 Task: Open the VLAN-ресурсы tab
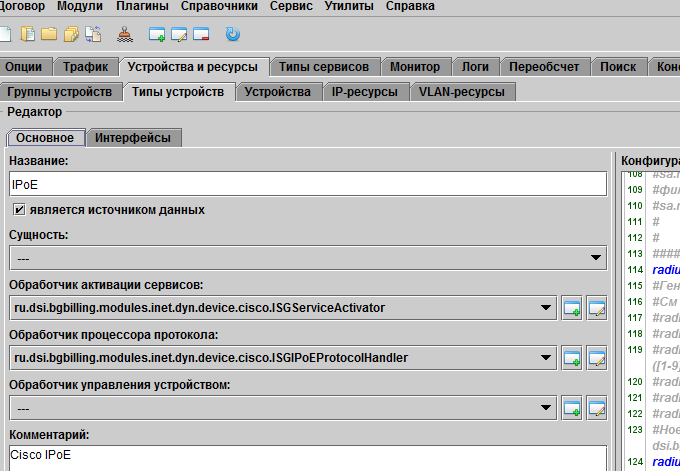tap(462, 92)
